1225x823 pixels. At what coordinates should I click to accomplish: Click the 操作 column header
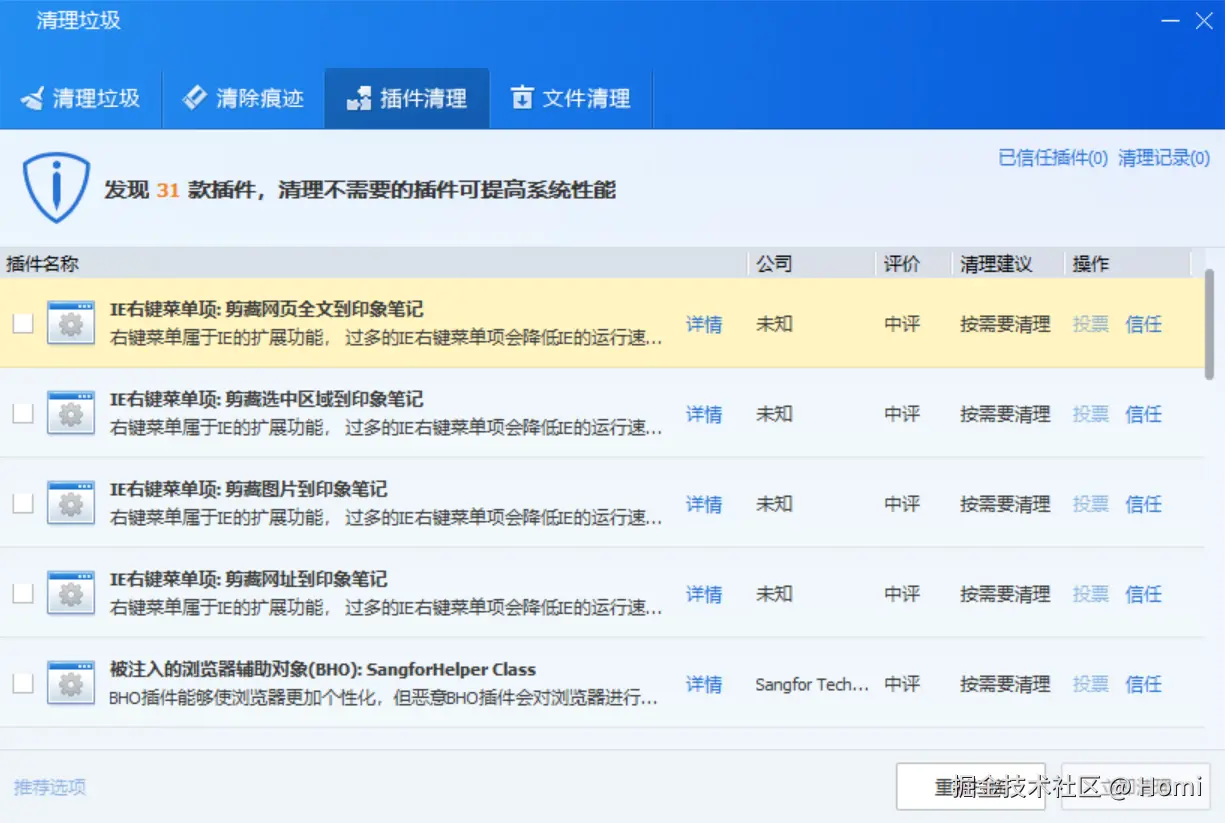(1128, 264)
